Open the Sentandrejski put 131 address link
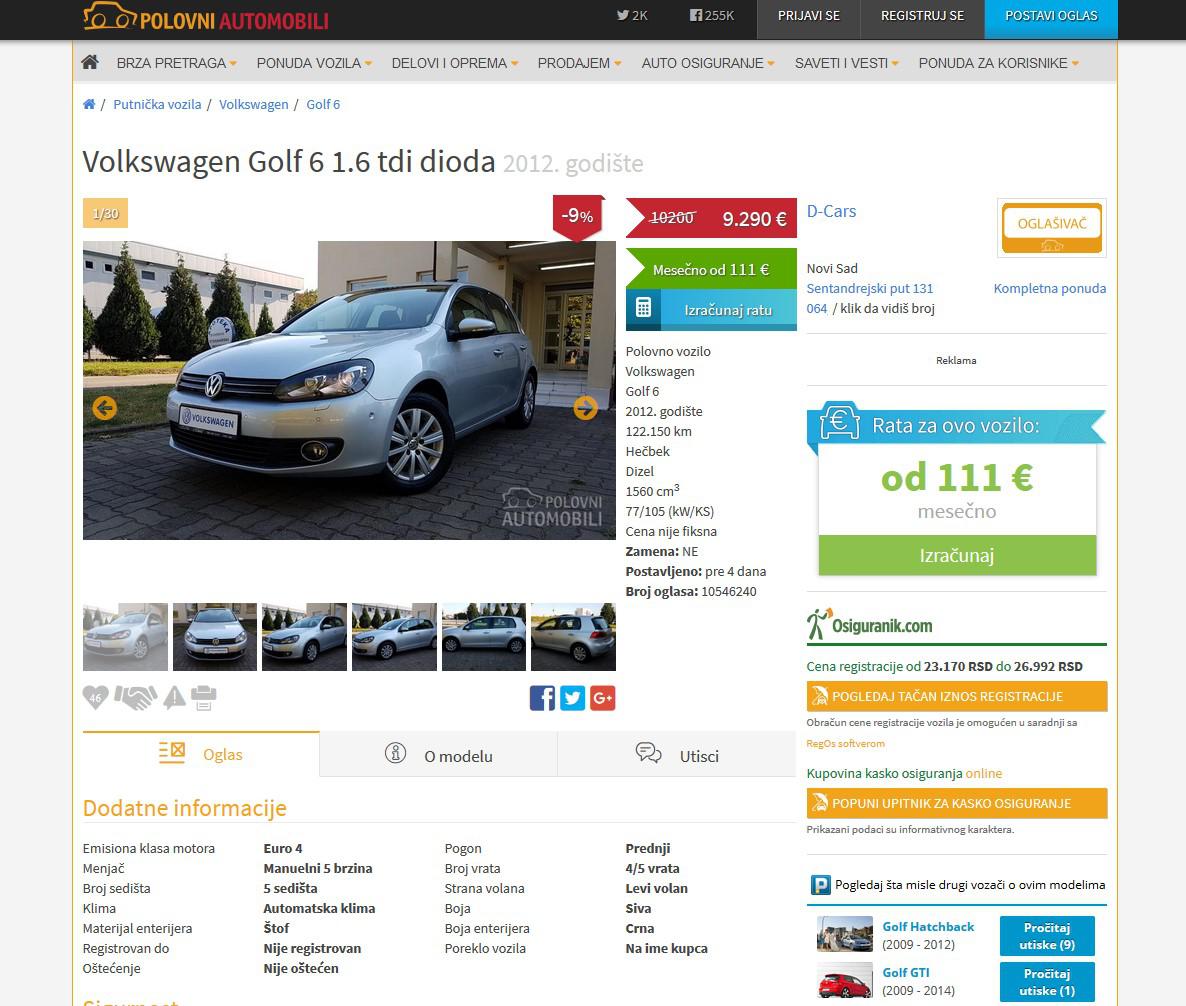 click(870, 288)
